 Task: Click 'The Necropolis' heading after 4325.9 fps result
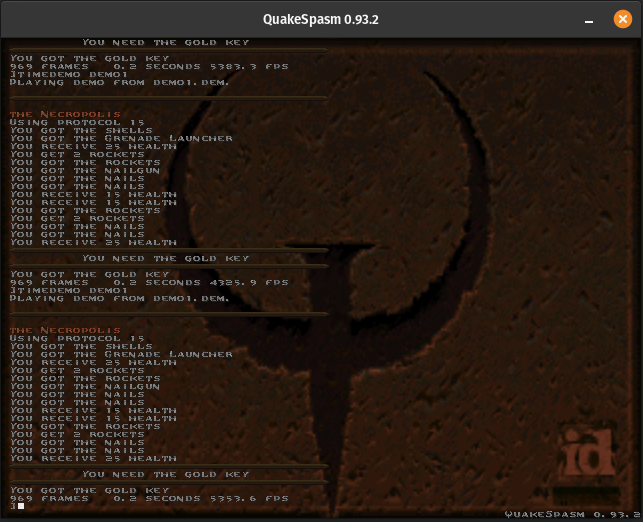65,331
